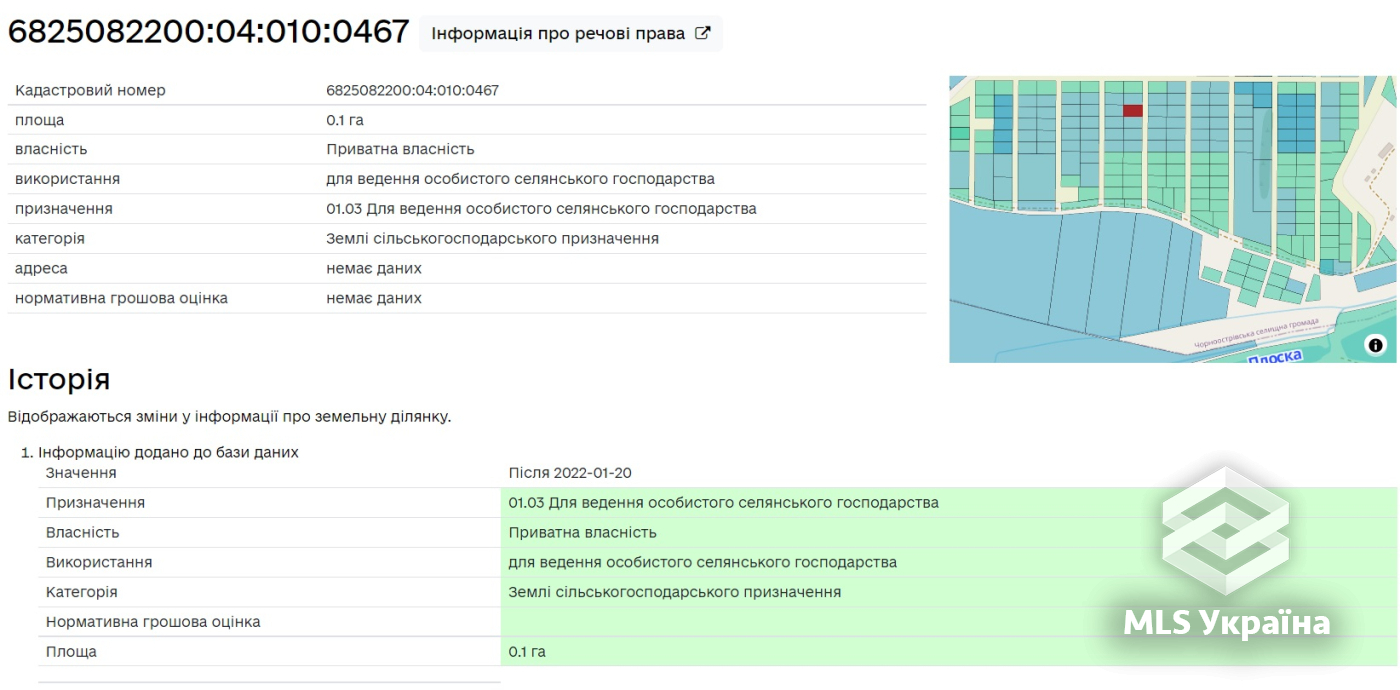This screenshot has height=690, width=1400.
Task: Click the Історія heading
Action: click(59, 379)
